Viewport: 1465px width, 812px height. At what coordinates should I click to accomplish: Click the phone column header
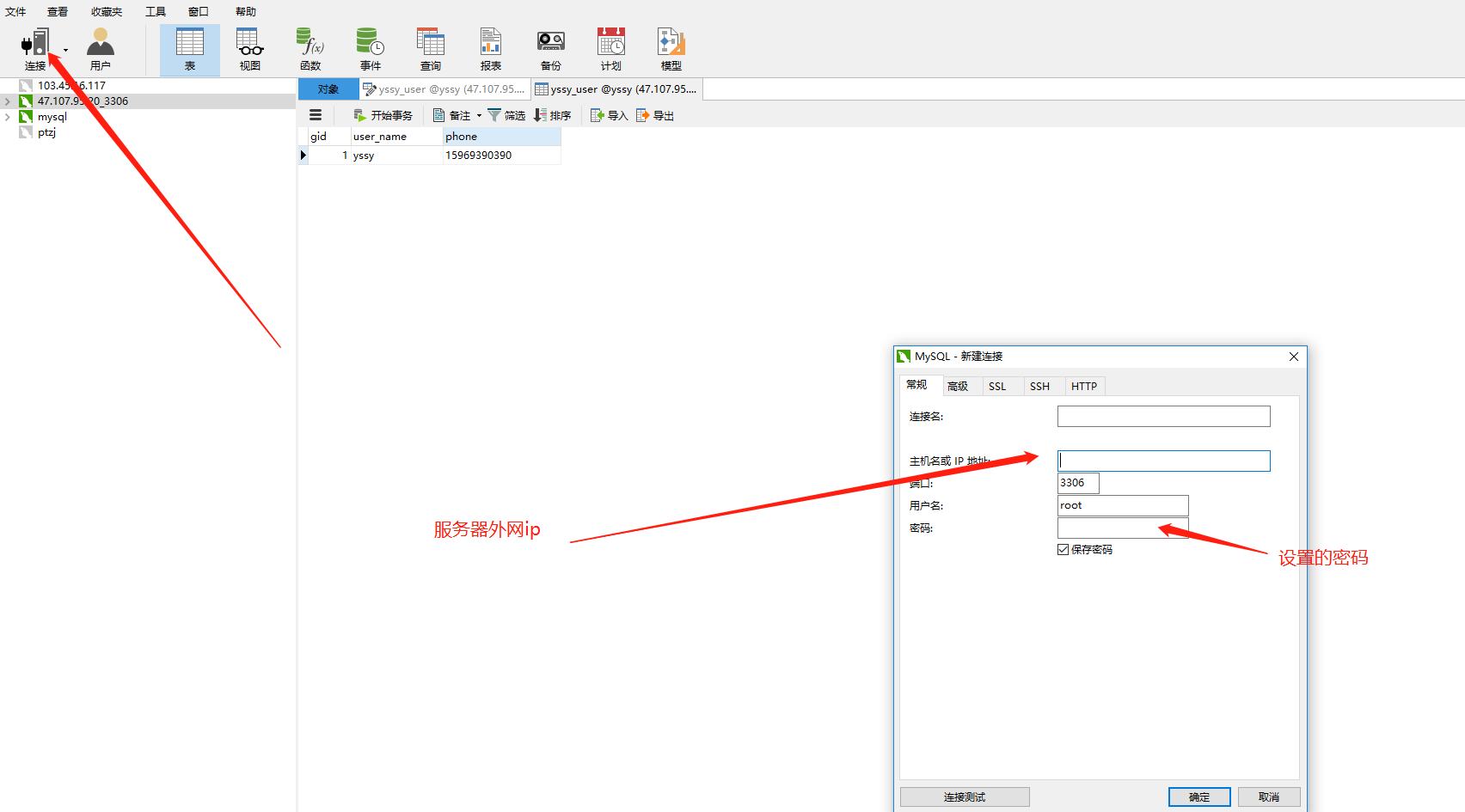(502, 137)
